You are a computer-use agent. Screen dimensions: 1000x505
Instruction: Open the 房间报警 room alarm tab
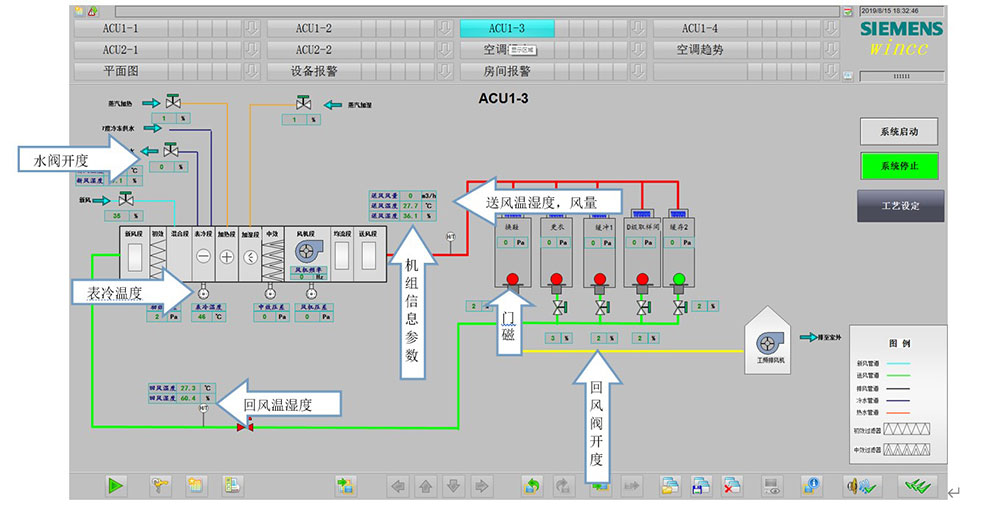pos(507,71)
